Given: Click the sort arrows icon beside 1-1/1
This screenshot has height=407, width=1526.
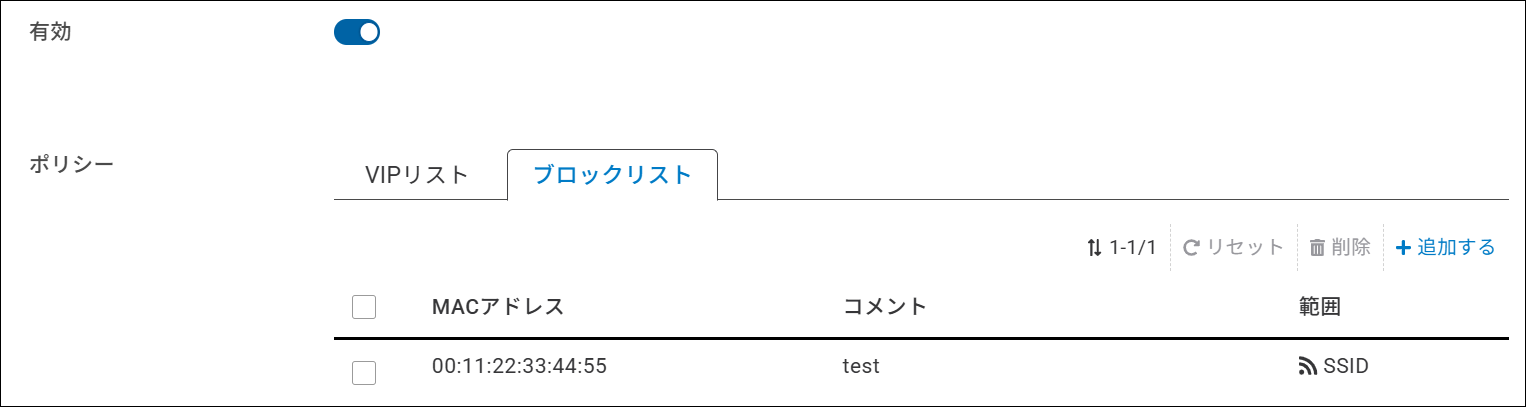Looking at the screenshot, I should [x=1094, y=247].
